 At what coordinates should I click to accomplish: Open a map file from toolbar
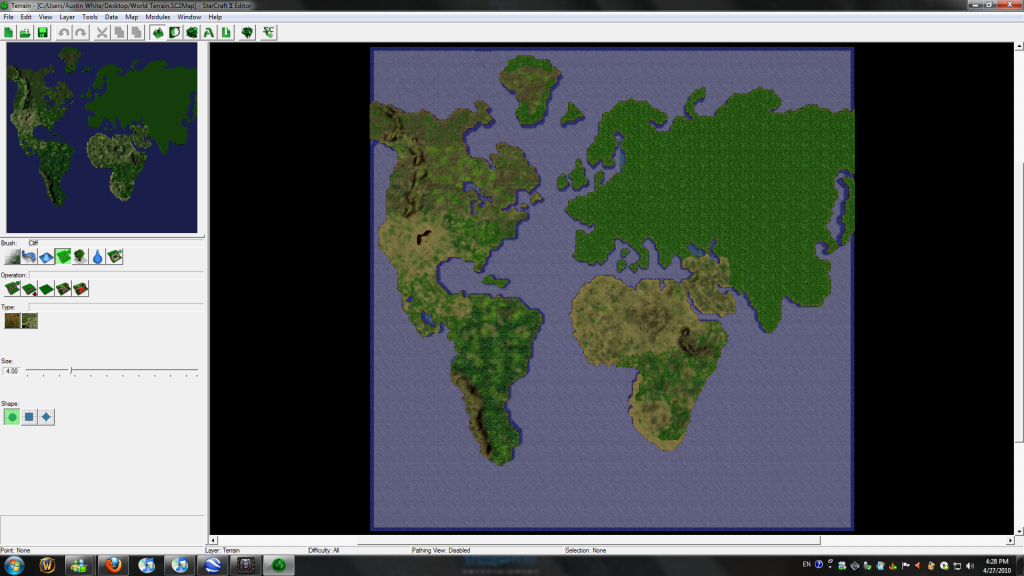click(x=25, y=33)
